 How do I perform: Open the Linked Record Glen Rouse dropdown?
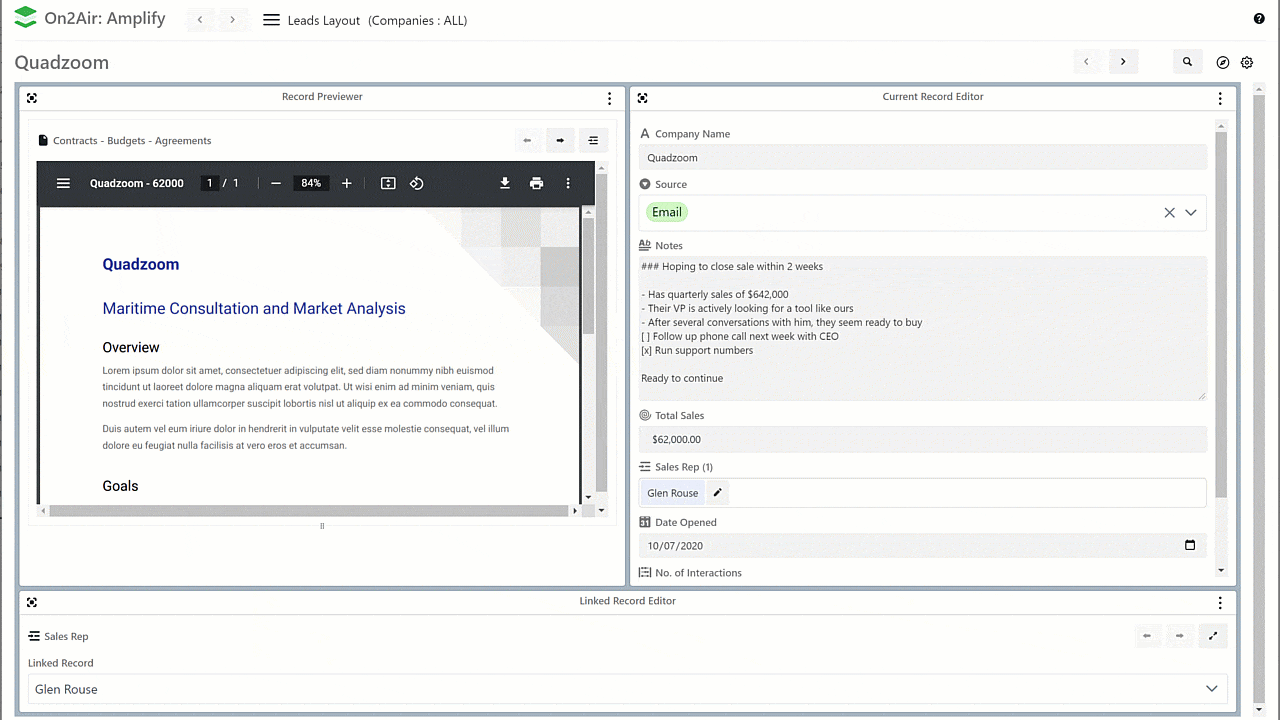1211,689
